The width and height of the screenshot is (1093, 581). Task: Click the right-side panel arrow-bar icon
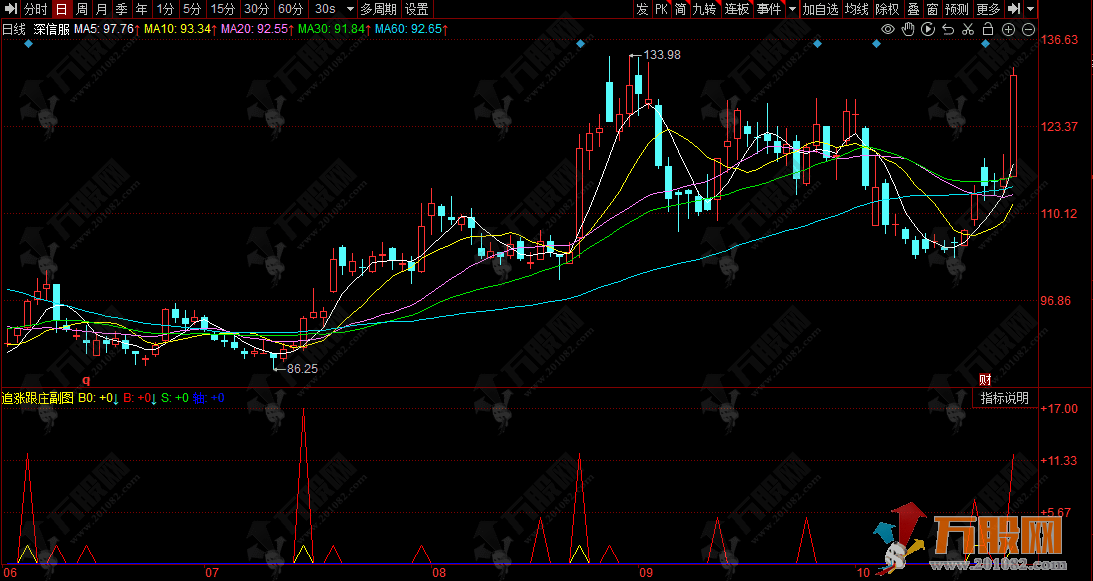tap(1013, 9)
